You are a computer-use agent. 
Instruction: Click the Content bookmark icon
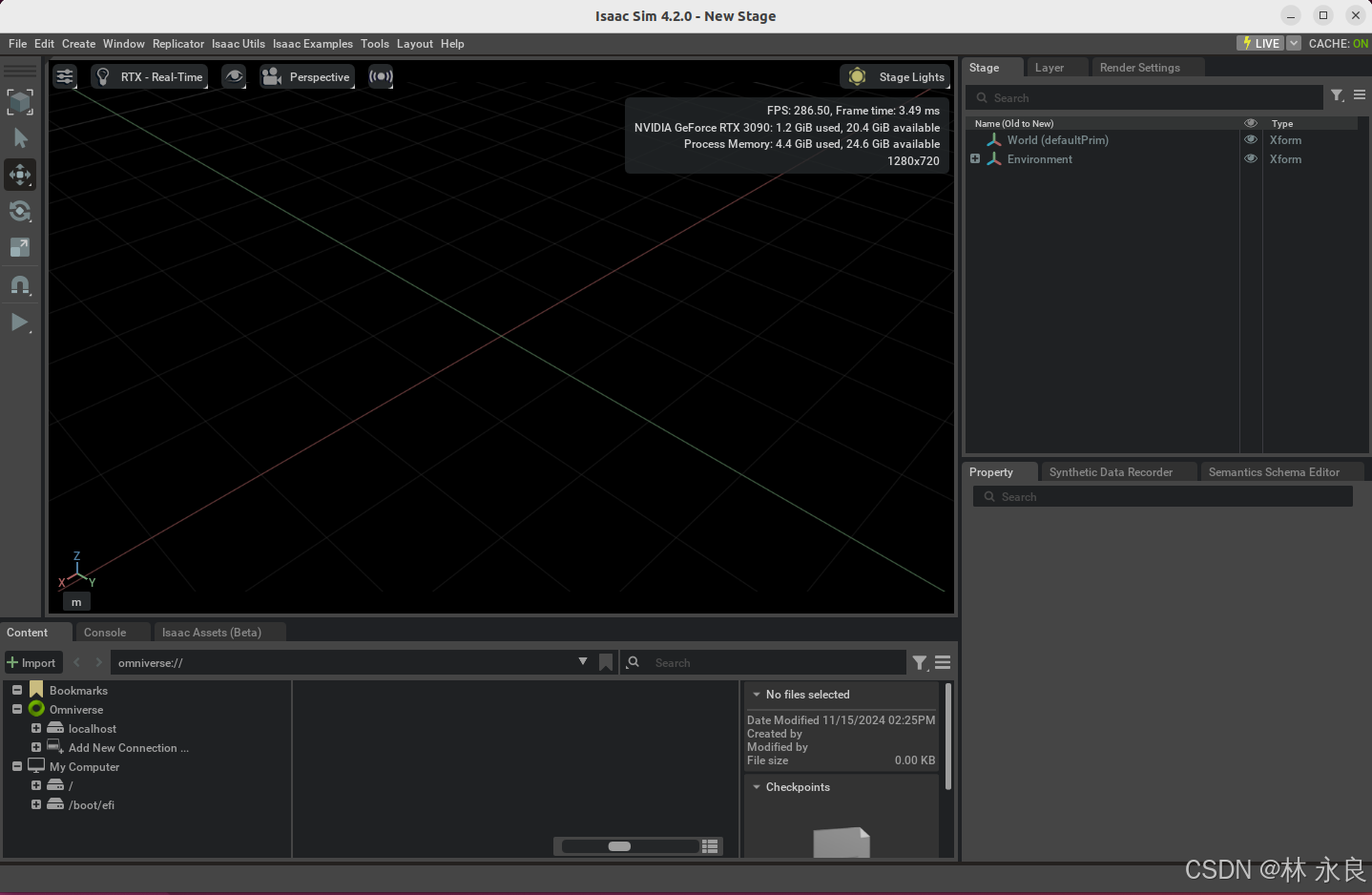click(x=606, y=662)
